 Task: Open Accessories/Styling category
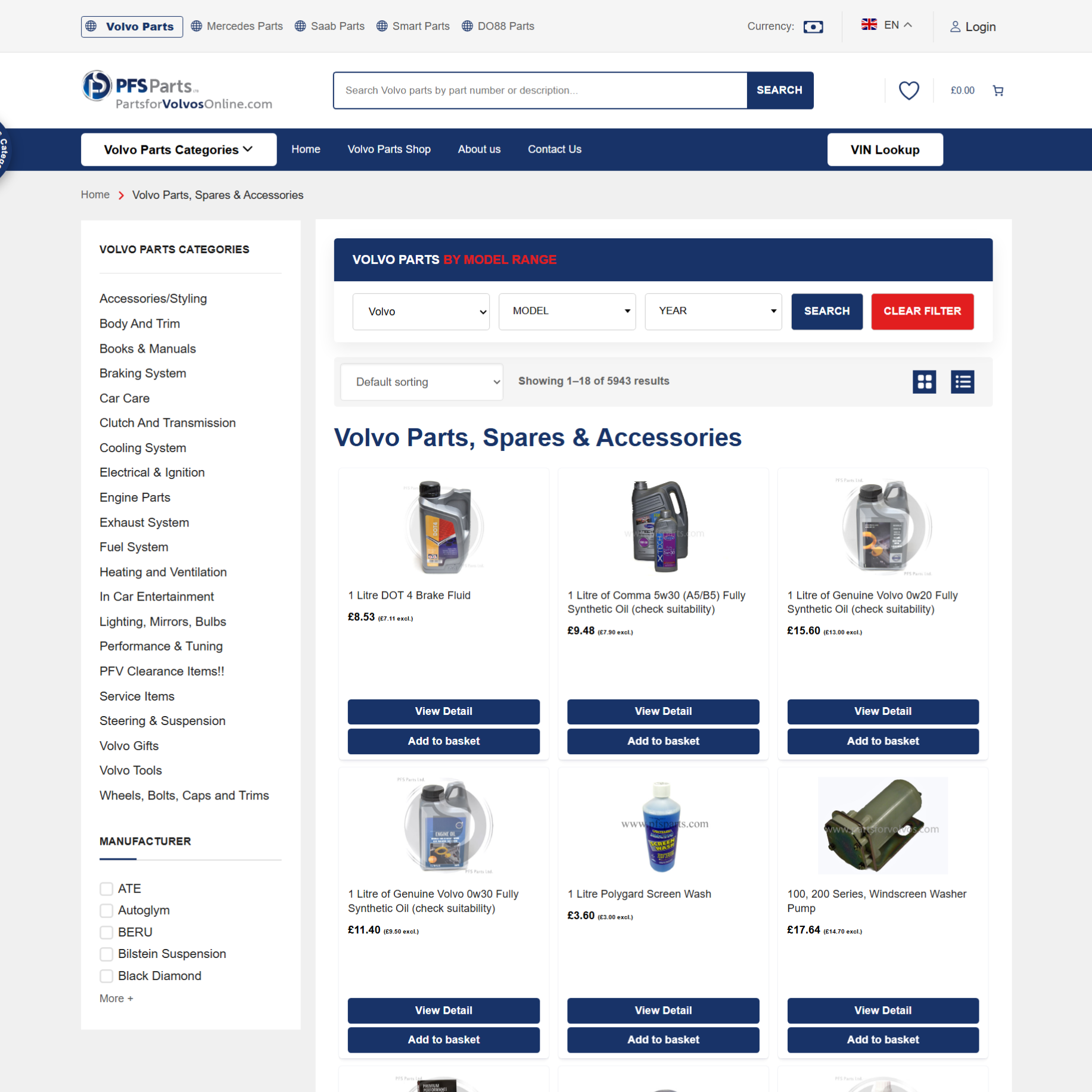tap(153, 299)
